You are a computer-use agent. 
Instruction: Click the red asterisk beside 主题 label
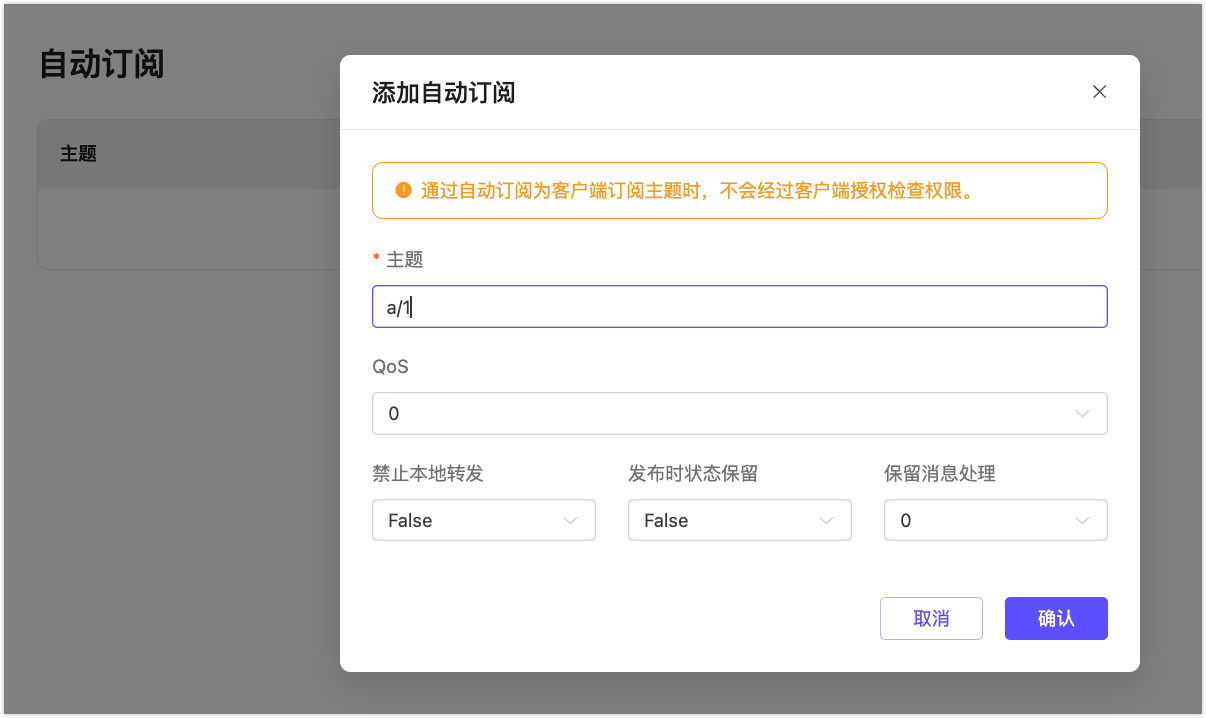375,258
